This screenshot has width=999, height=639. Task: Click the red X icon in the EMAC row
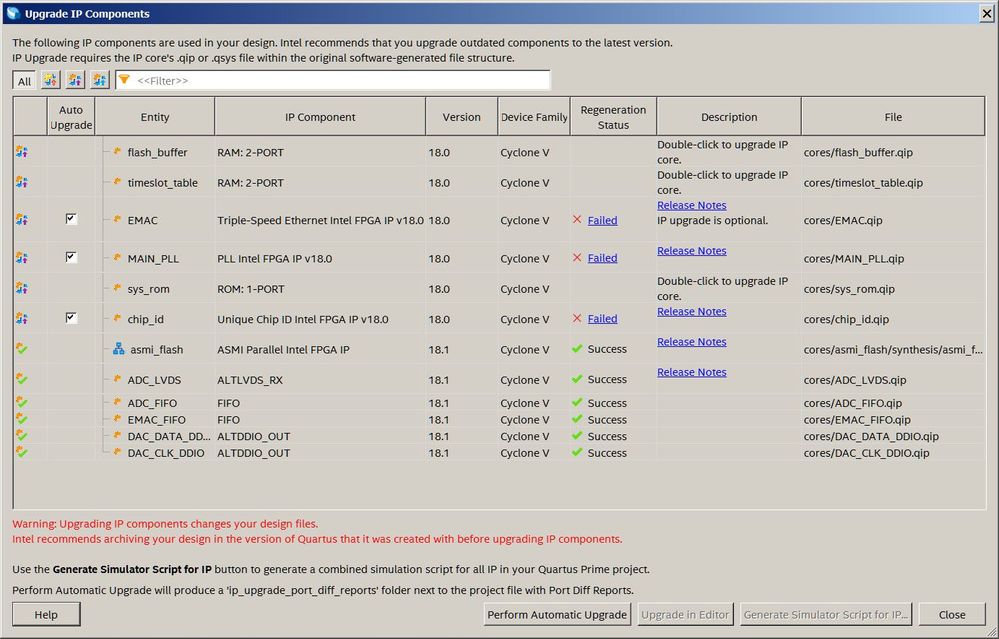tap(577, 220)
